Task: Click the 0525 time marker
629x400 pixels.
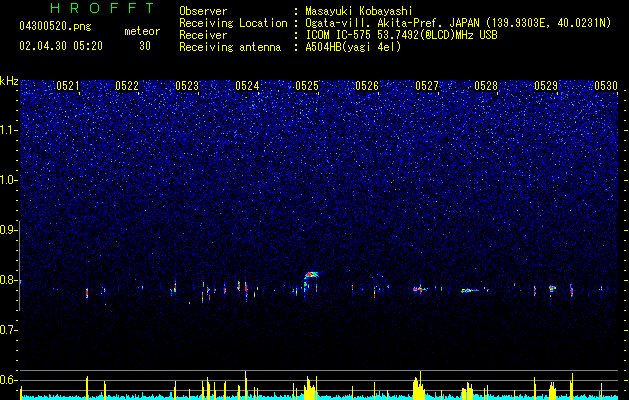Action: click(307, 86)
